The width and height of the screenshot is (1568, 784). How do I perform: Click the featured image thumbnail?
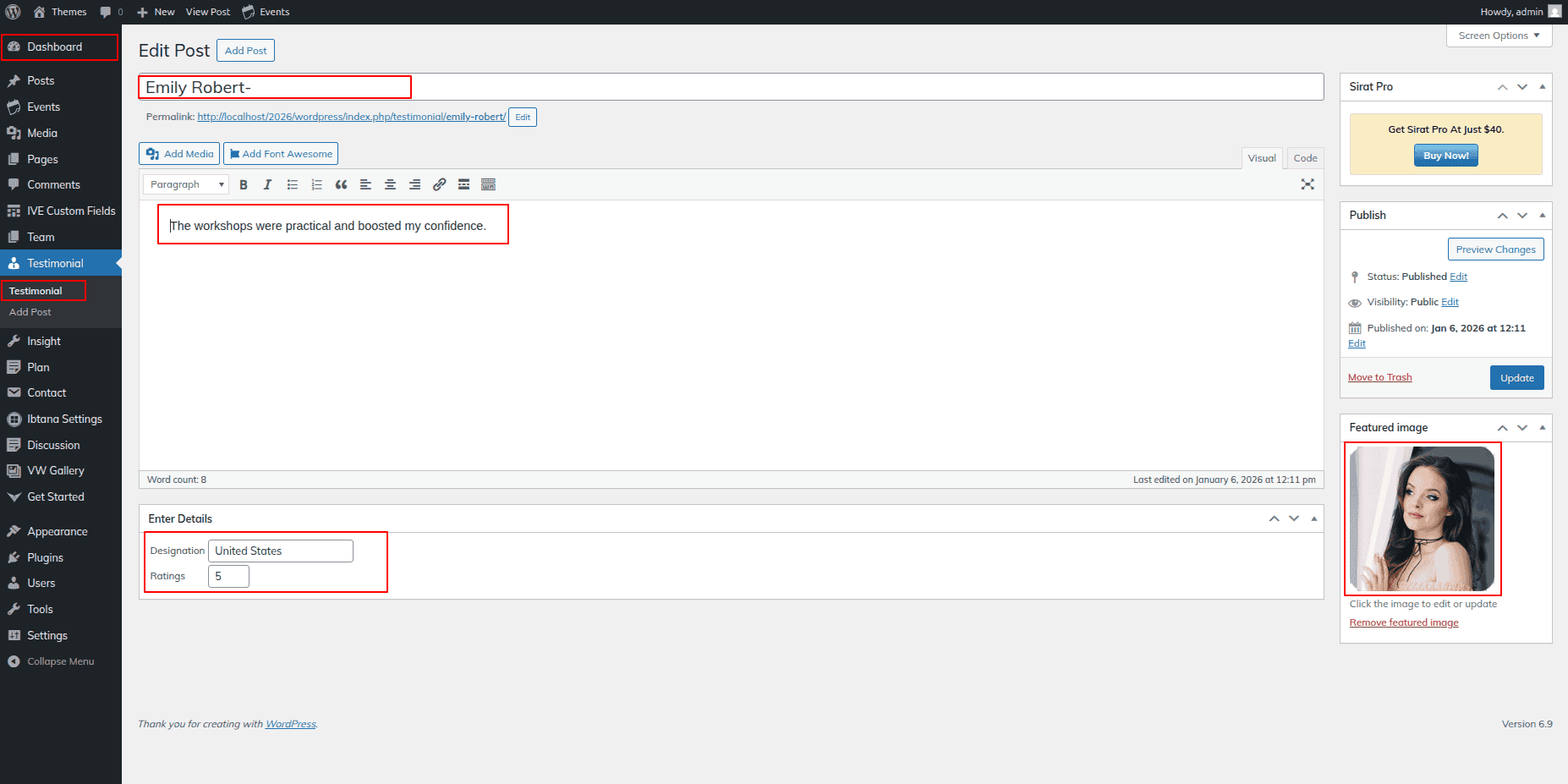[x=1422, y=518]
